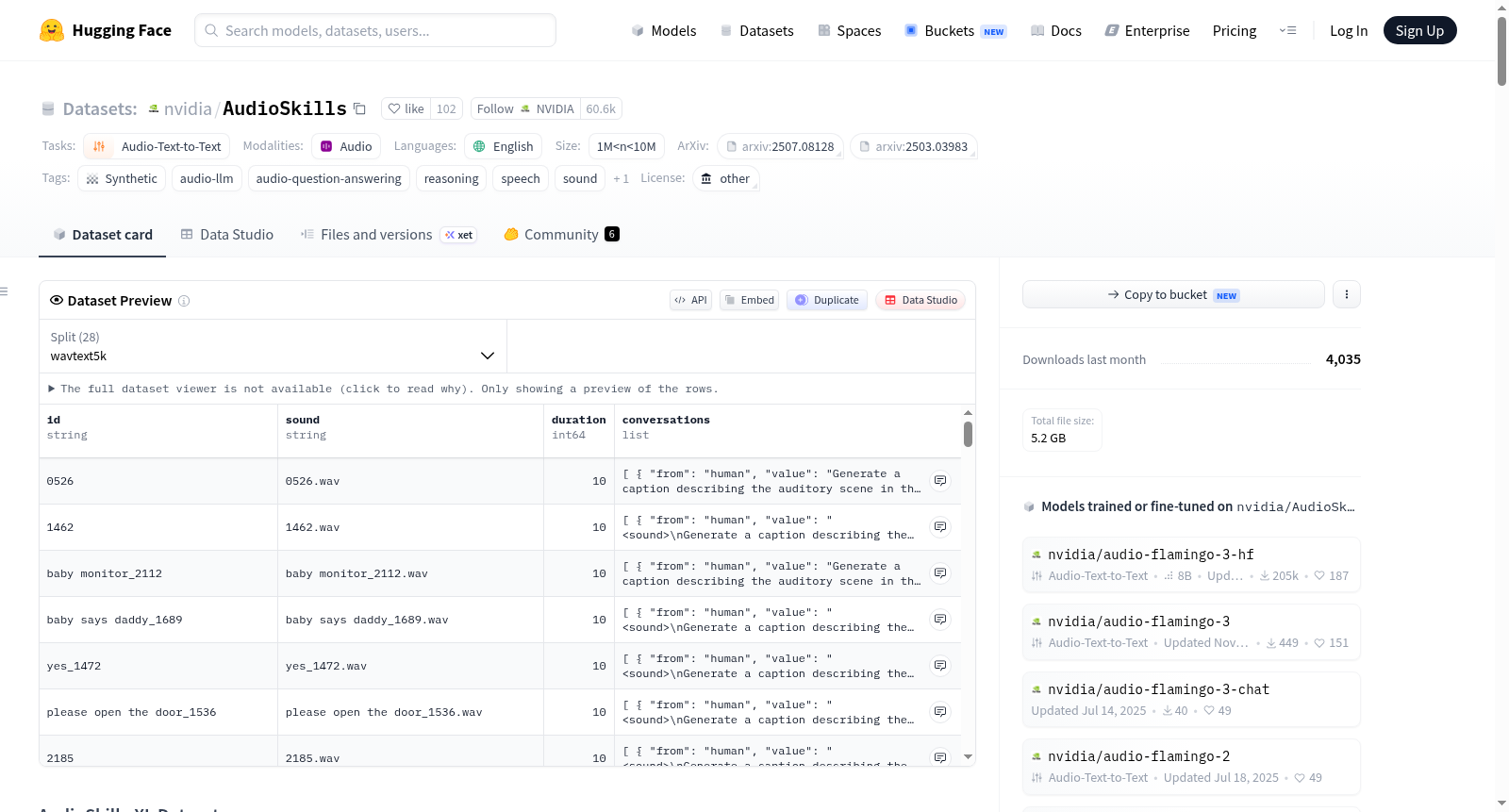Viewport: 1509px width, 812px height.
Task: Open the arxiv:2503.03983 paper tag
Action: 914,146
